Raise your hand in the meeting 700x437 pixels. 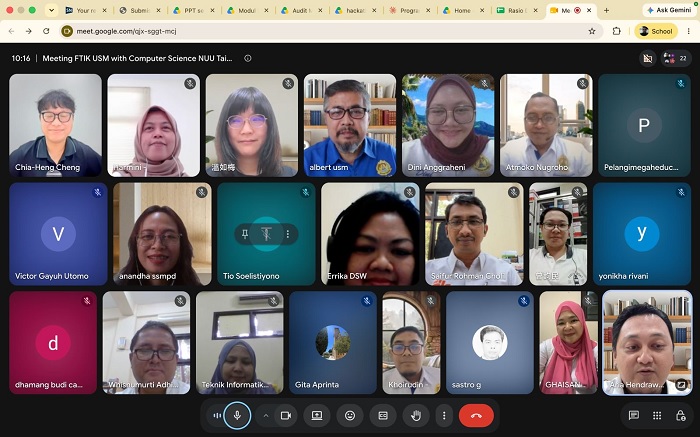click(x=416, y=416)
